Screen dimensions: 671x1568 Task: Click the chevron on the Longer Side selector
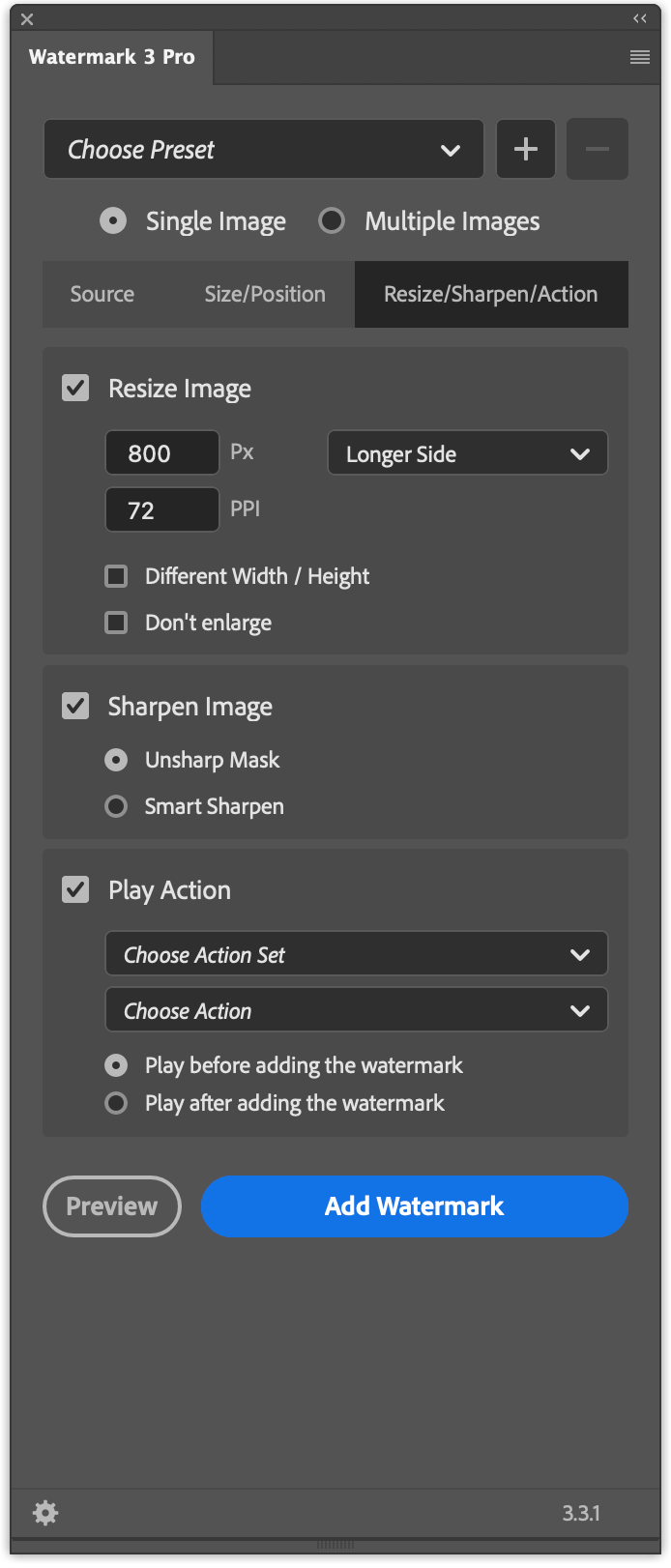(581, 452)
